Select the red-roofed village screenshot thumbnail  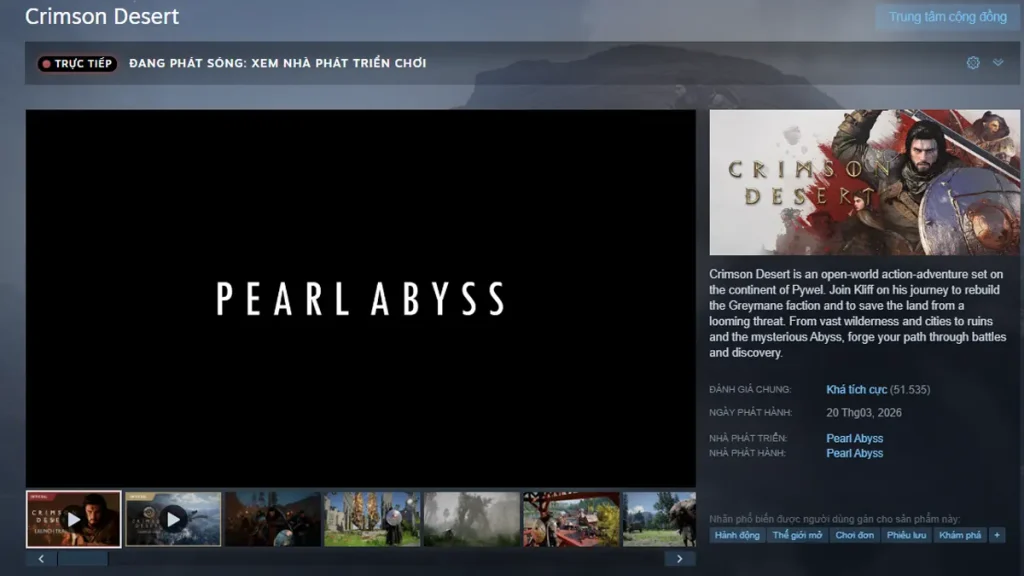point(571,519)
